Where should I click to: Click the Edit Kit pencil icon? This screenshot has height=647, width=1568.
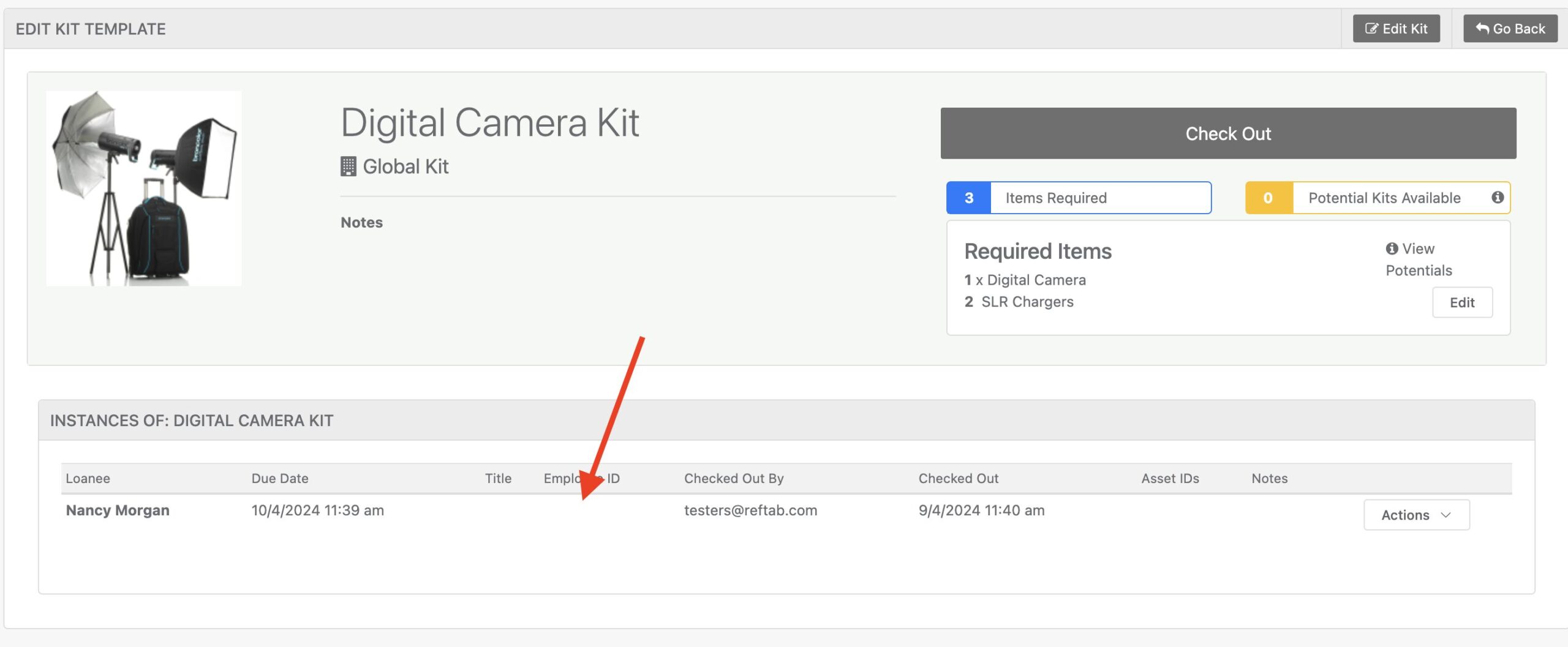coord(1372,29)
